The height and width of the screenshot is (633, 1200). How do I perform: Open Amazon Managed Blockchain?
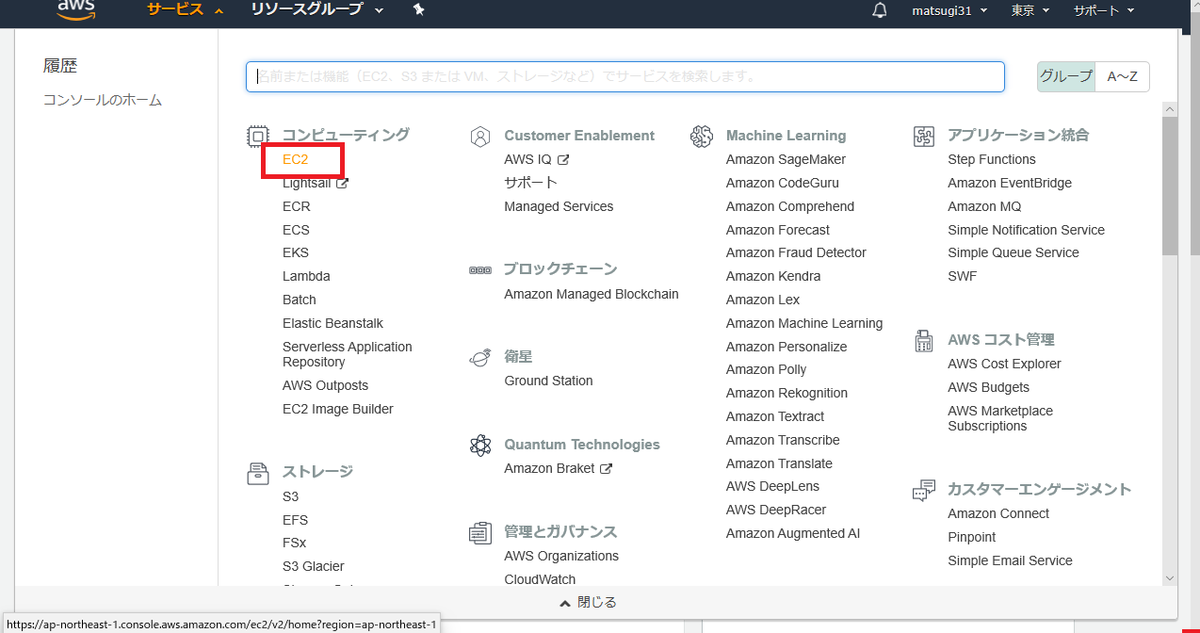click(x=591, y=294)
